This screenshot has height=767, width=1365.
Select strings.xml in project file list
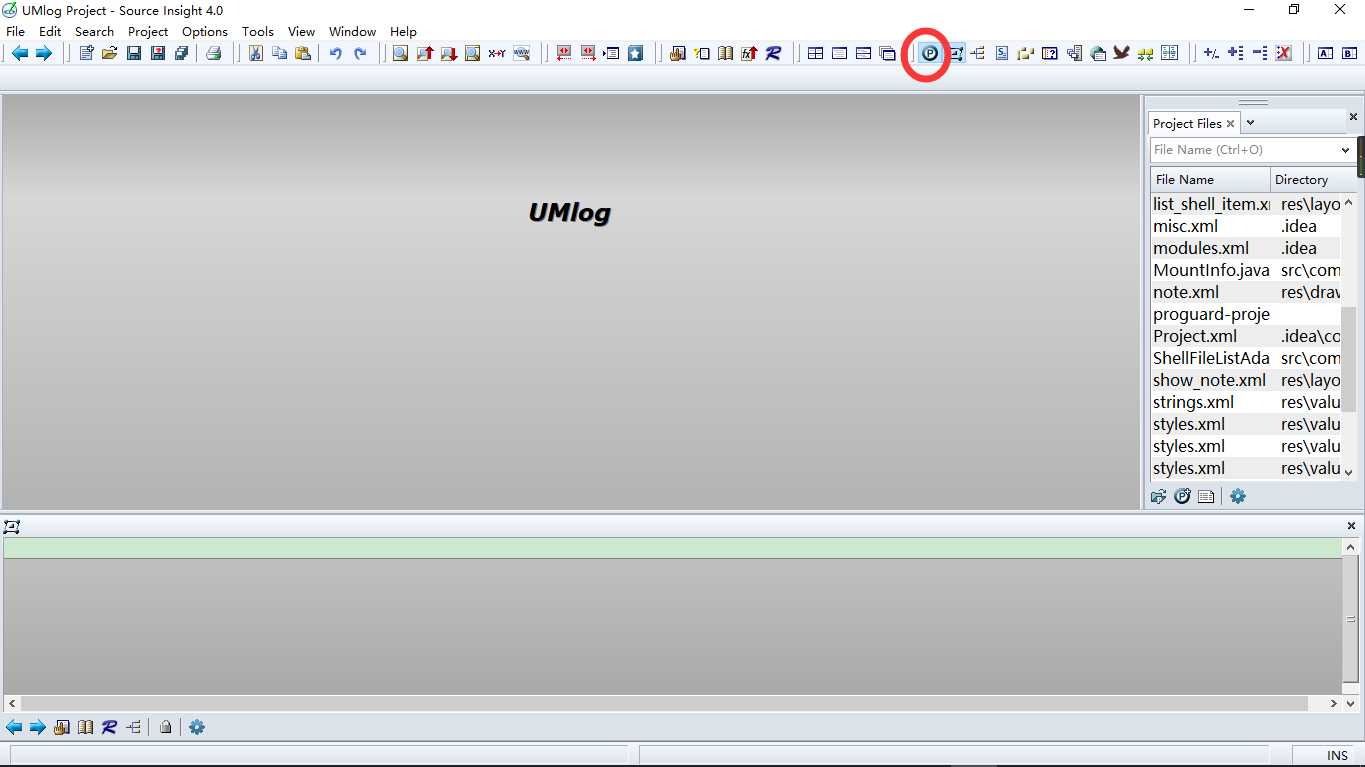1193,402
